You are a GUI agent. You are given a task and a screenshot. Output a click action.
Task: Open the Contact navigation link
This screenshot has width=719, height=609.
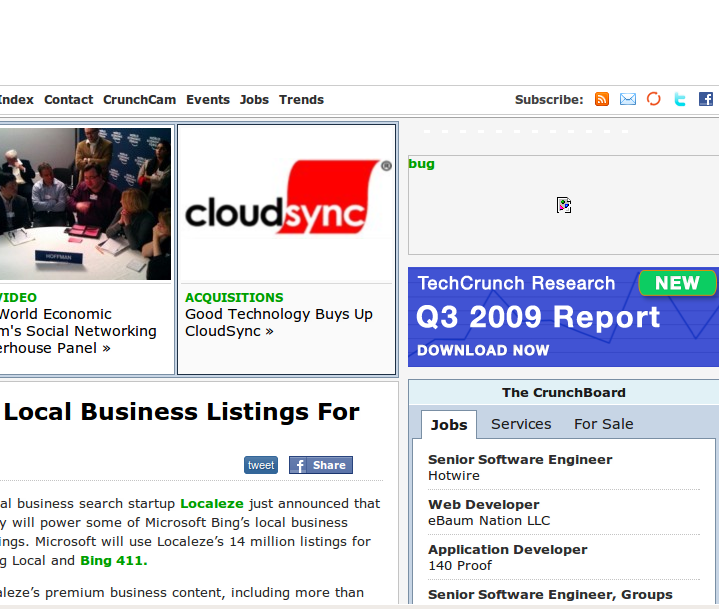click(x=68, y=100)
